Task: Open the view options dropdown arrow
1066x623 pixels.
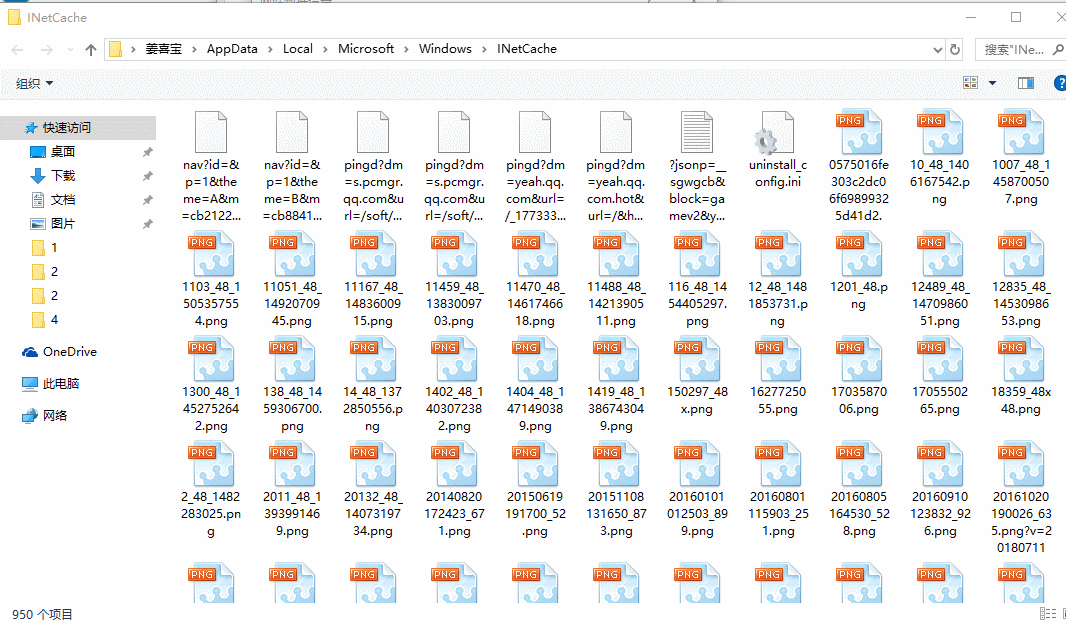Action: click(992, 83)
